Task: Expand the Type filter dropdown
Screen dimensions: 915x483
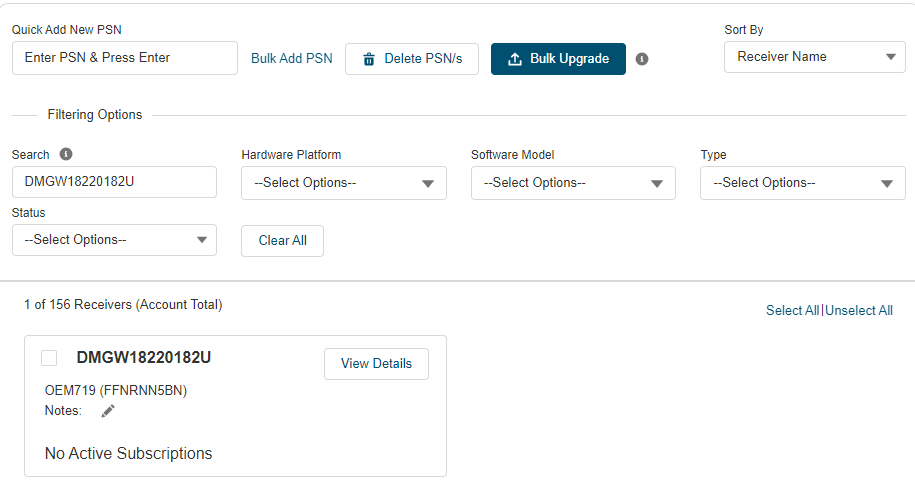Action: click(x=802, y=183)
